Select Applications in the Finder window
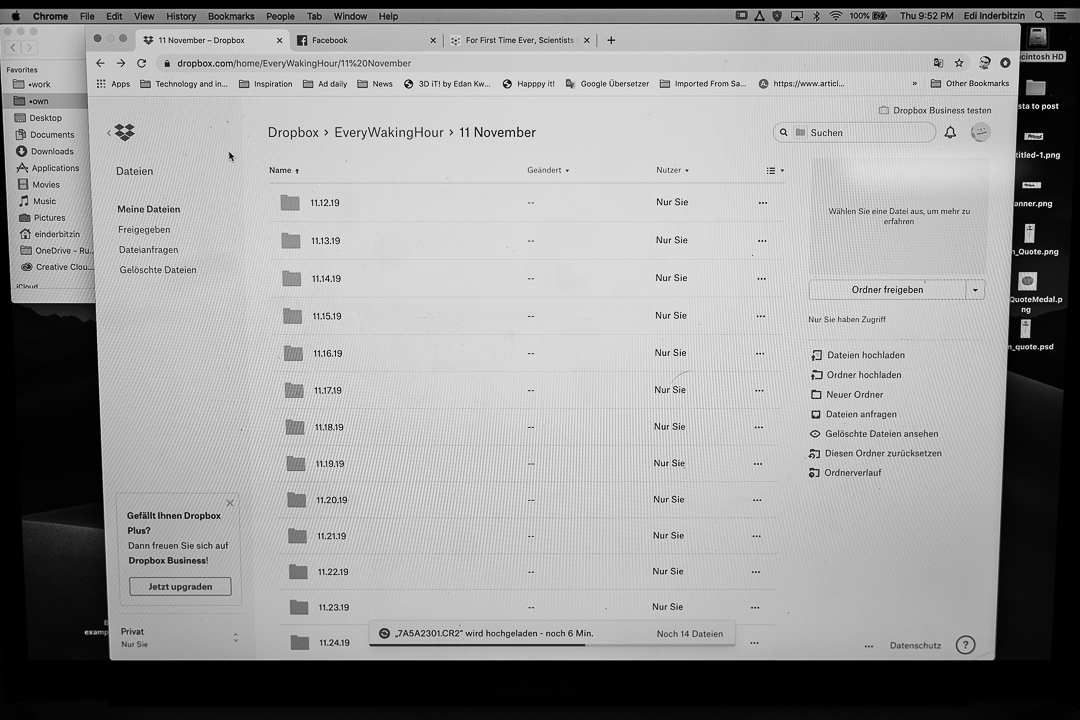1080x720 pixels. point(55,167)
